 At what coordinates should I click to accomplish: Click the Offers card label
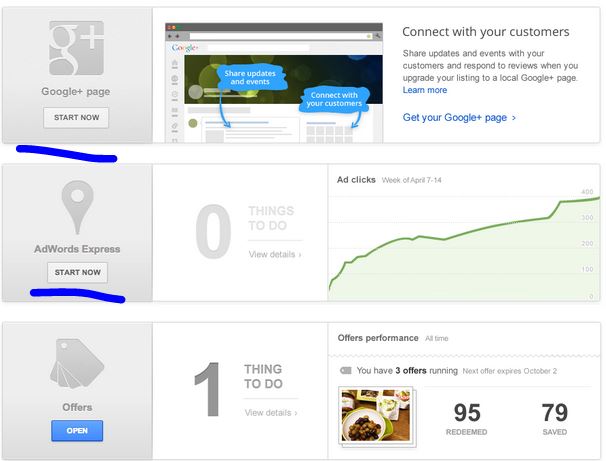pyautogui.click(x=77, y=407)
